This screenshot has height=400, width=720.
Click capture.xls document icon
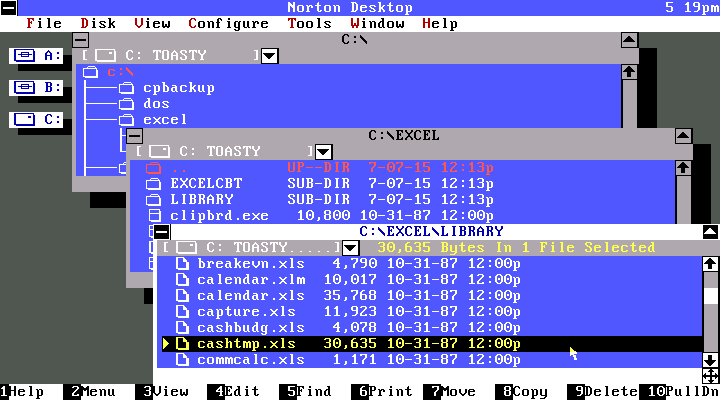click(x=182, y=312)
